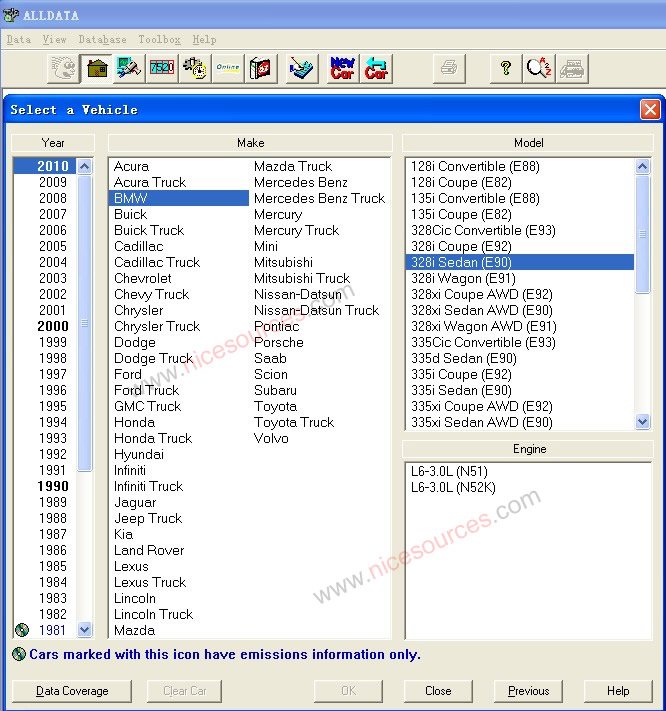Click the New Car toolbar icon
The image size is (666, 711).
342,68
